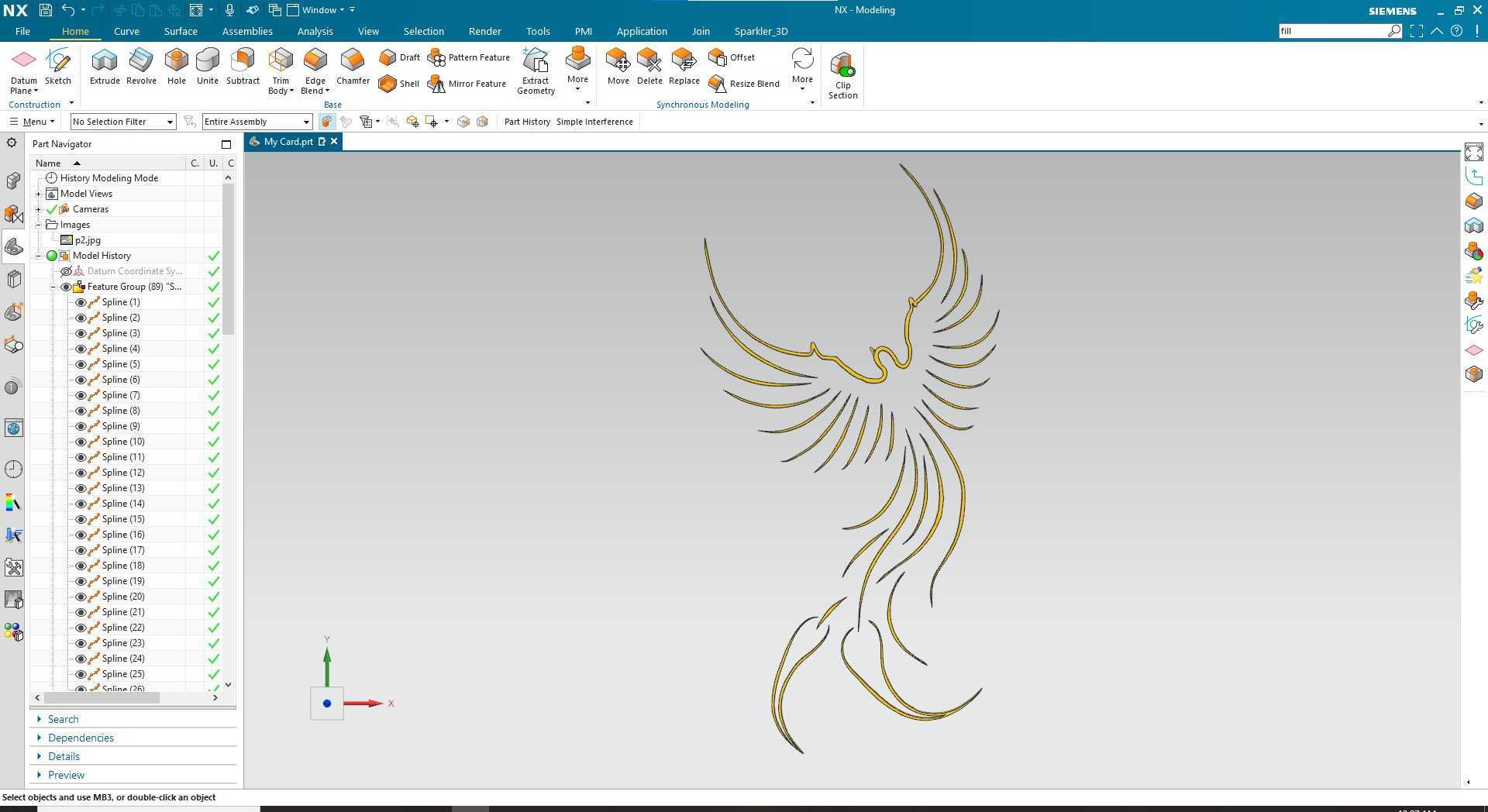Click the Move Face tool
1488x812 pixels.
tap(618, 66)
